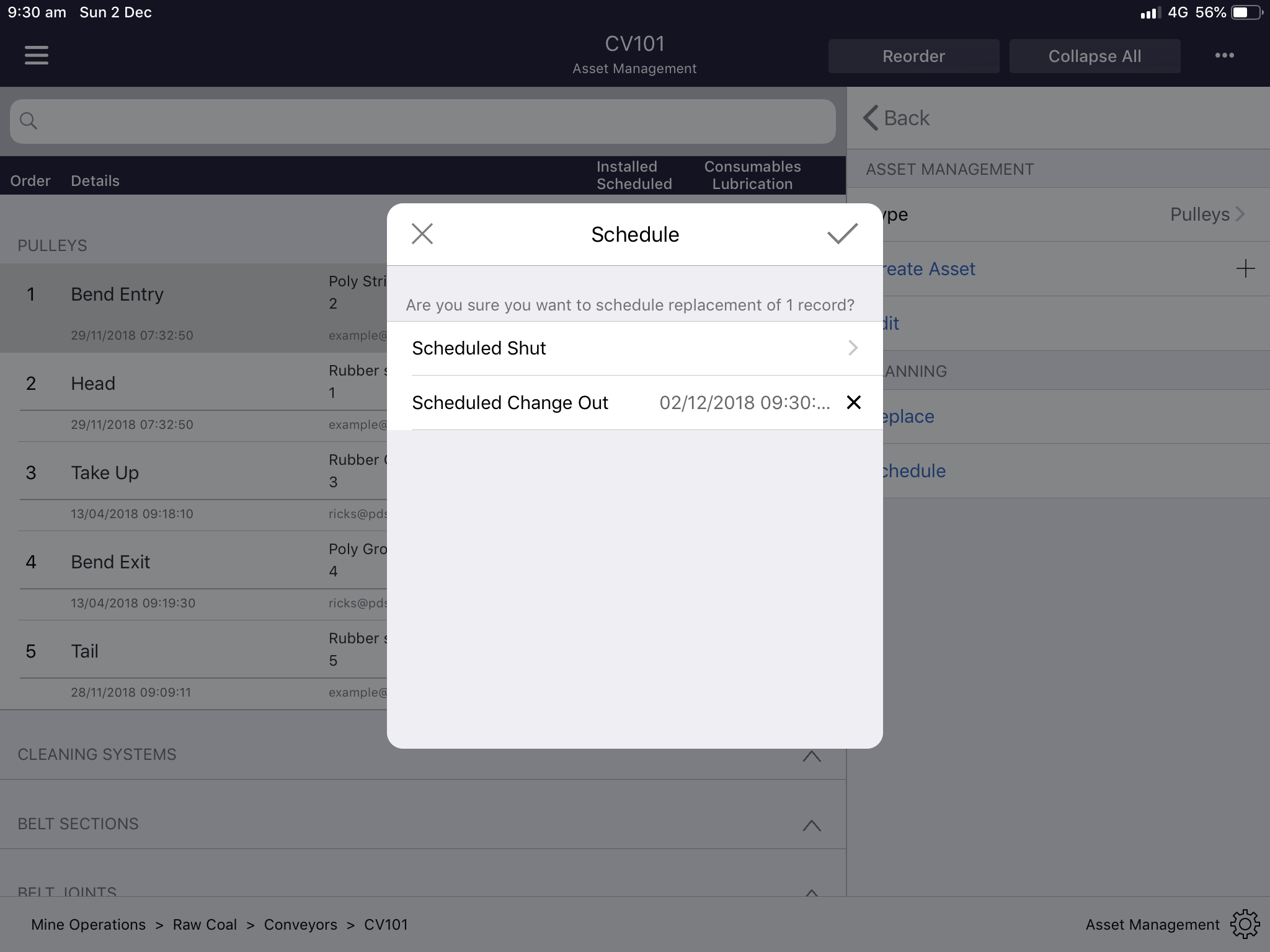Open the Asset Management settings gear
This screenshot has height=952, width=1270.
[x=1245, y=924]
